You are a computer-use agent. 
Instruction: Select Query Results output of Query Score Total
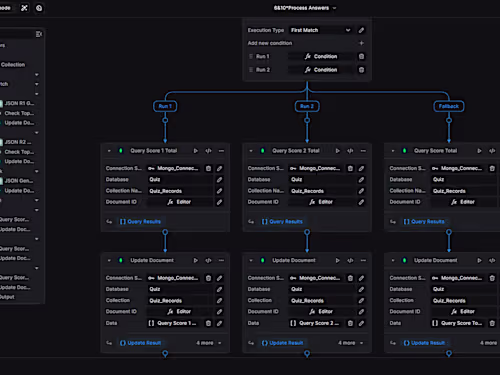(424, 221)
